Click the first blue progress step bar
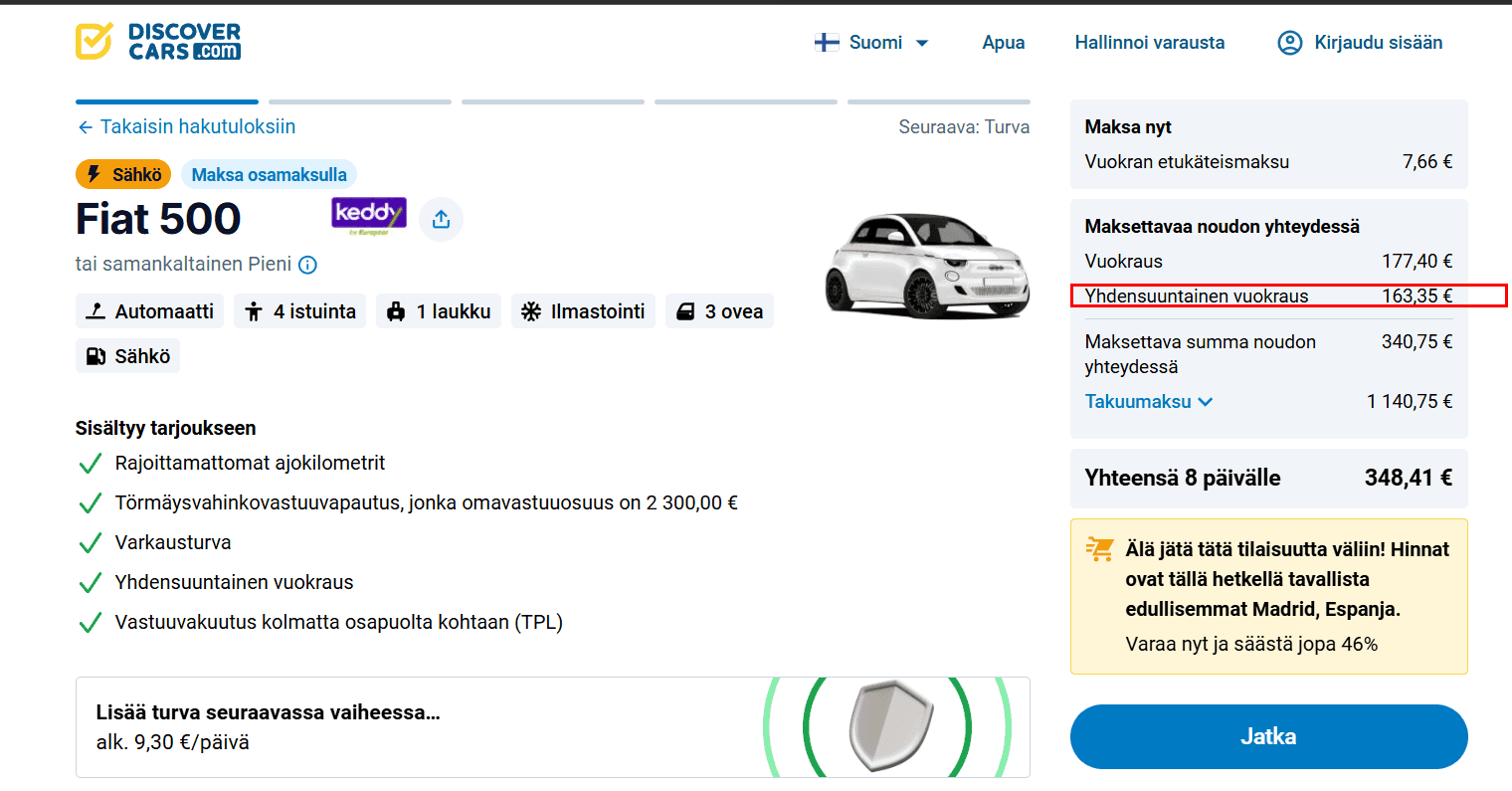This screenshot has width=1512, height=791. 167,101
